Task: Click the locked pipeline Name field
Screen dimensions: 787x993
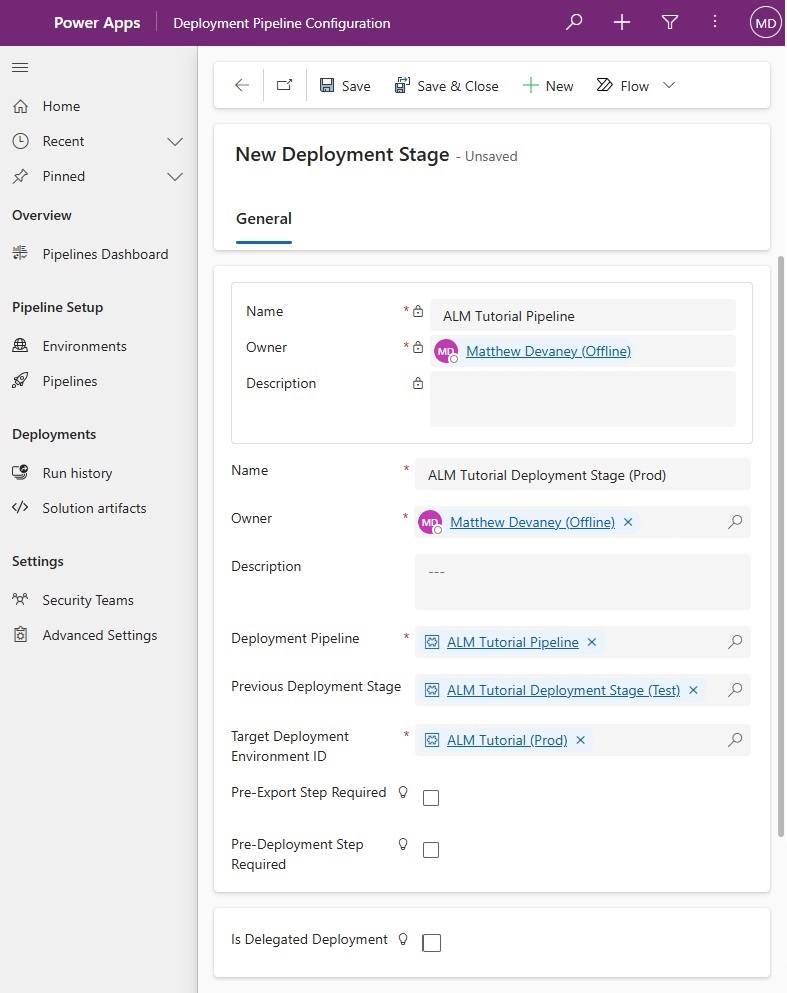Action: pos(582,315)
